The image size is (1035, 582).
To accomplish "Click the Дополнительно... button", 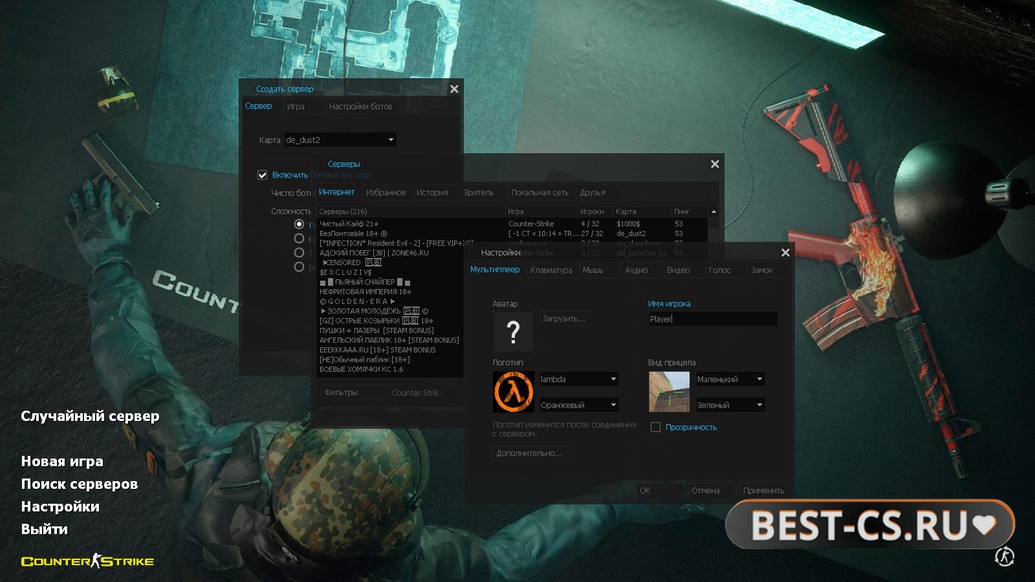I will coord(529,453).
